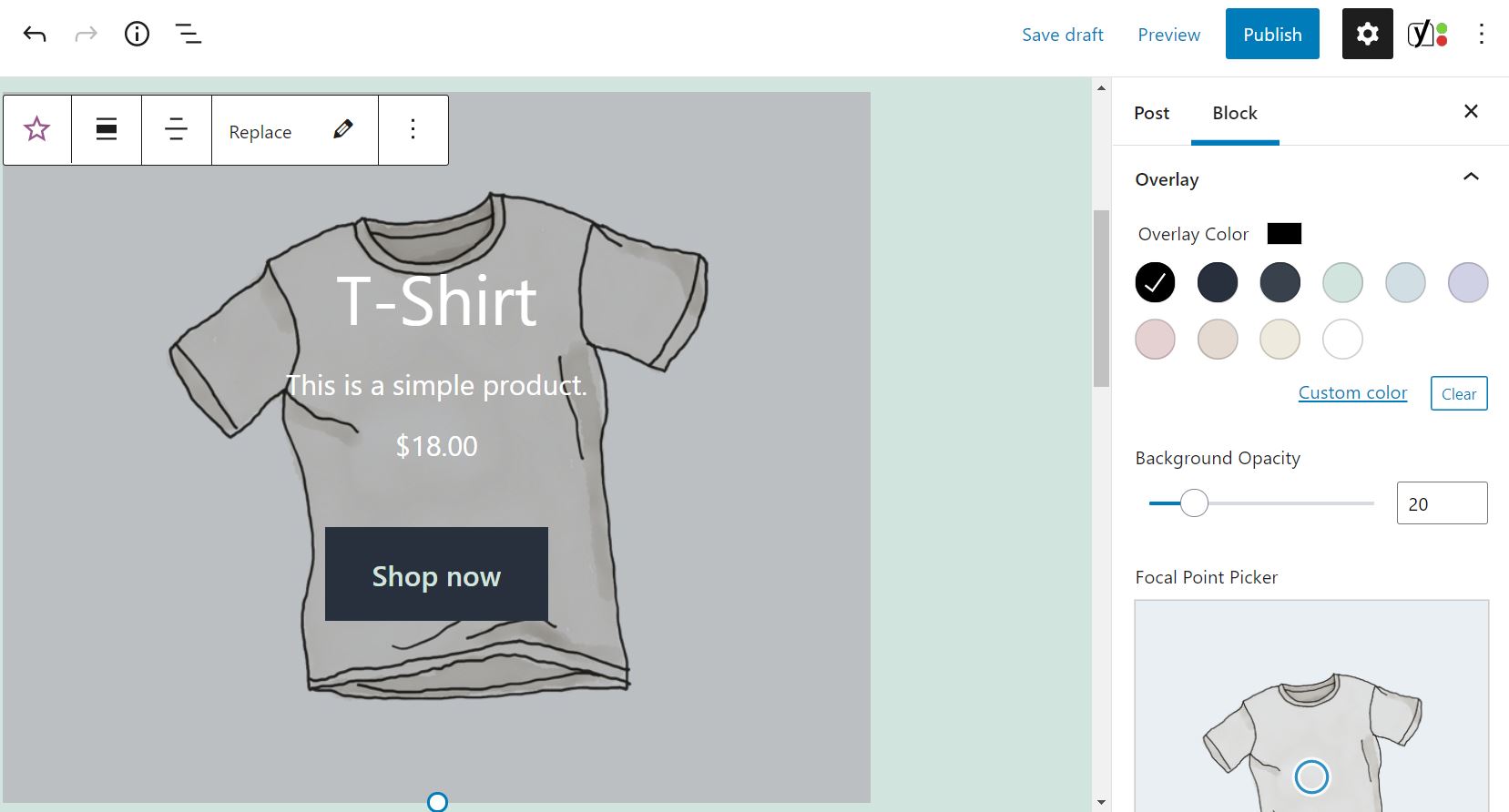
Task: Open the Custom color picker
Action: click(x=1351, y=392)
